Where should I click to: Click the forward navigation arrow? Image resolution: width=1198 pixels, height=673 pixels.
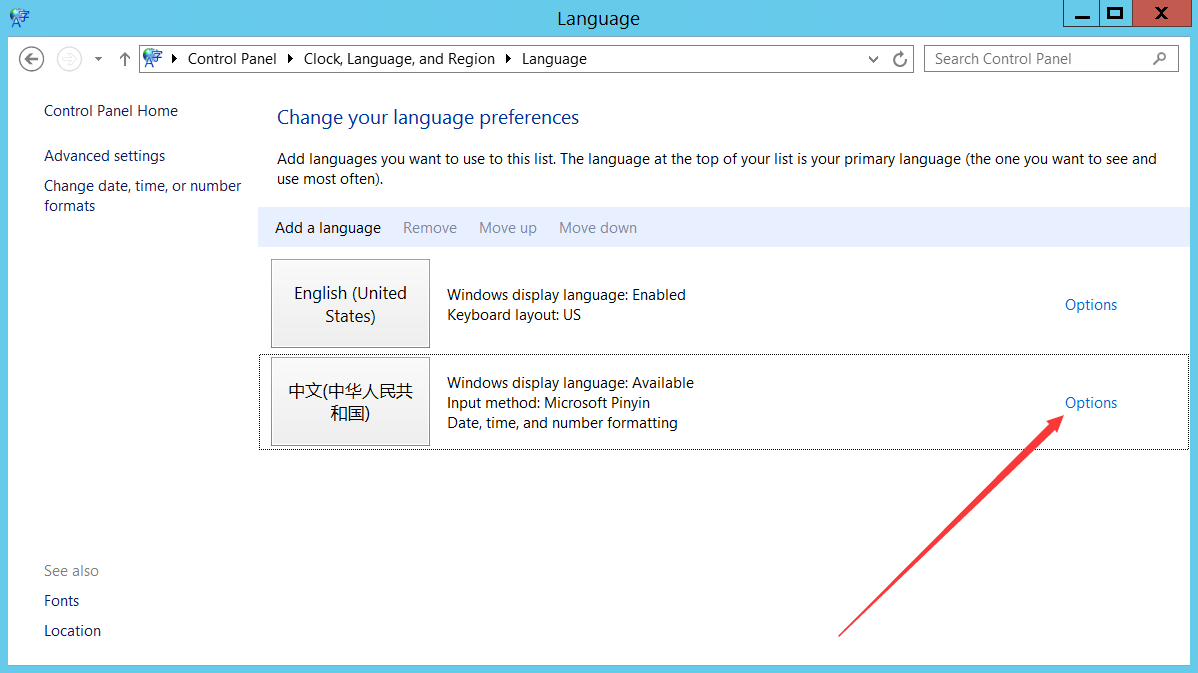tap(68, 59)
